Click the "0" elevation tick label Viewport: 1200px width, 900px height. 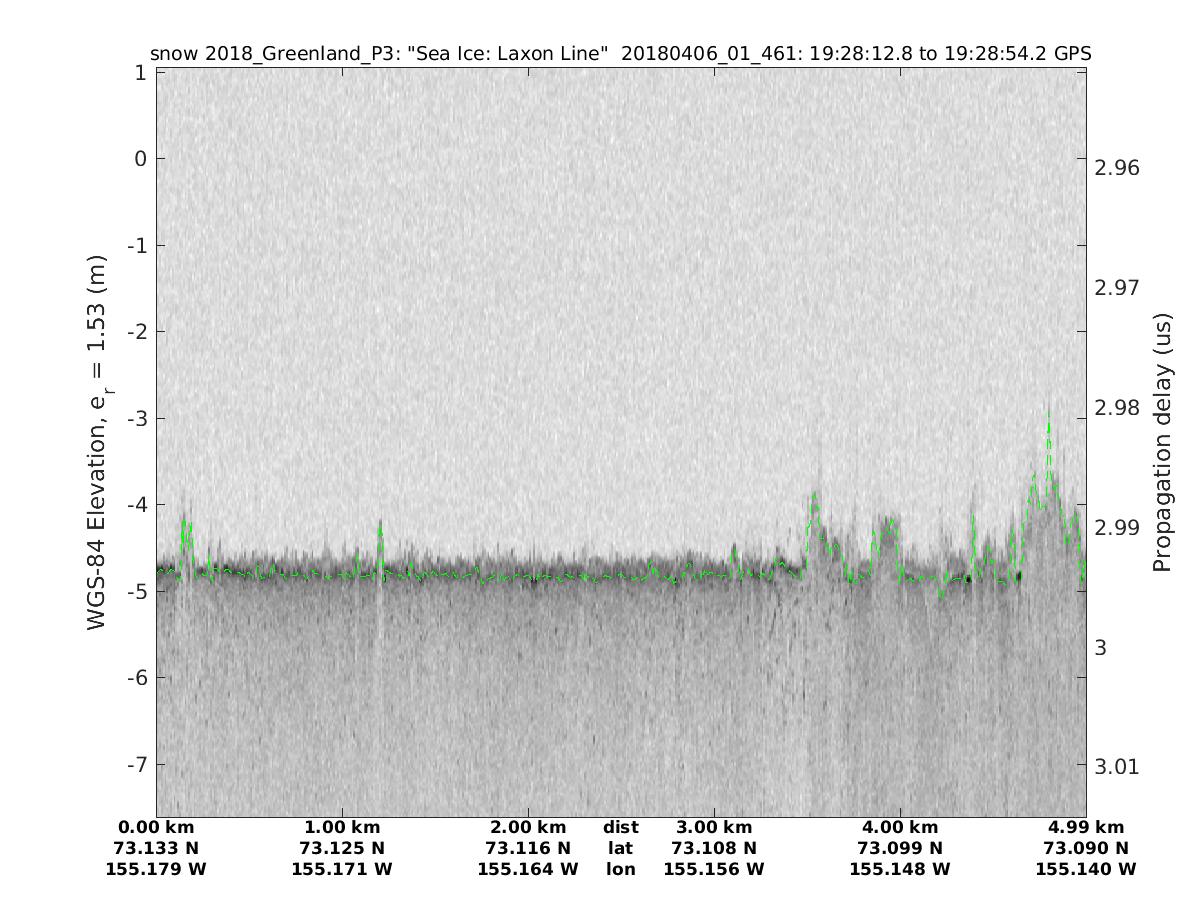tap(141, 159)
